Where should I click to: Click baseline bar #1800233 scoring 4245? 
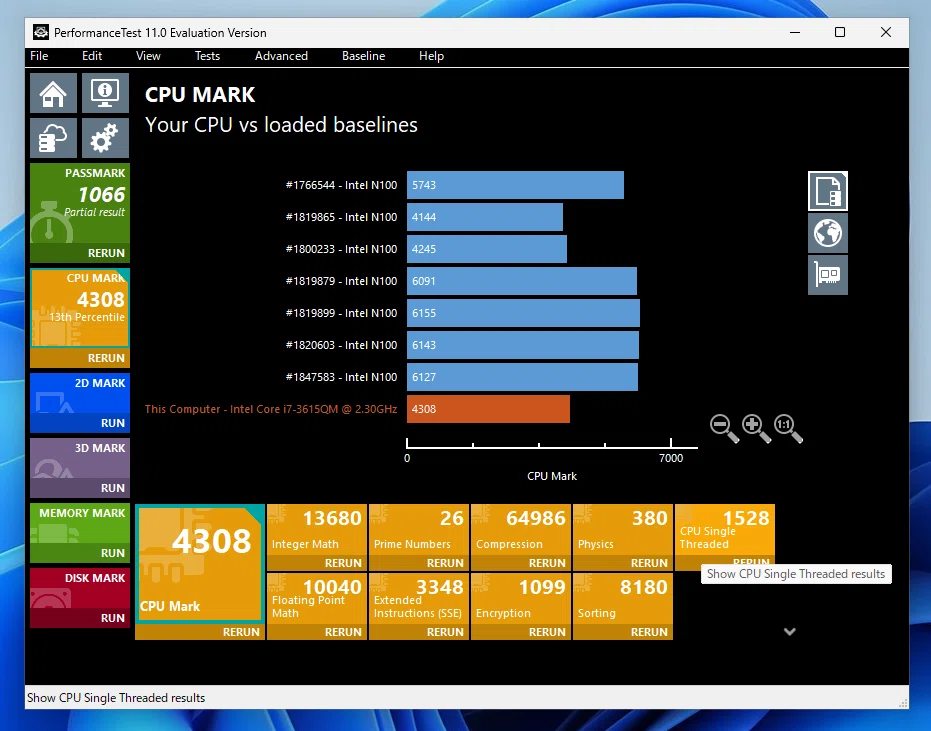(487, 249)
